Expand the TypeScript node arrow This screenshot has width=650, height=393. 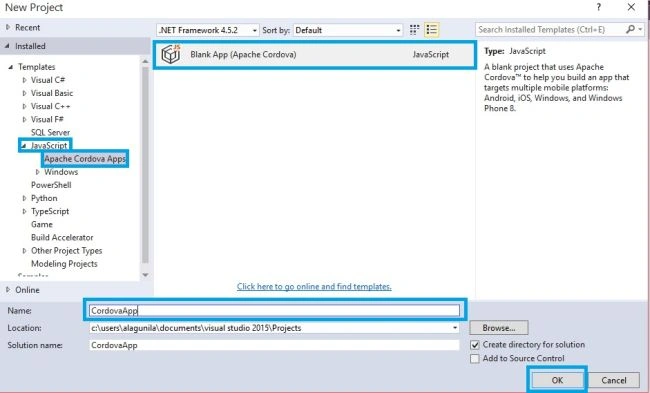pos(24,211)
